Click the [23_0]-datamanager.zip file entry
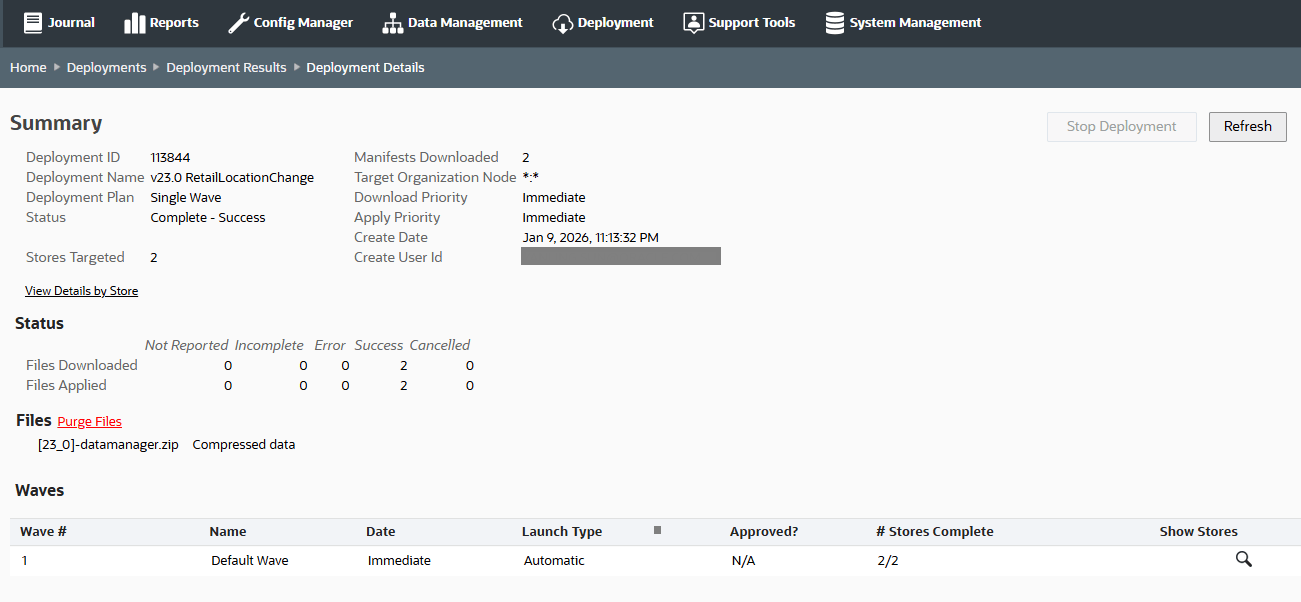 pos(108,444)
